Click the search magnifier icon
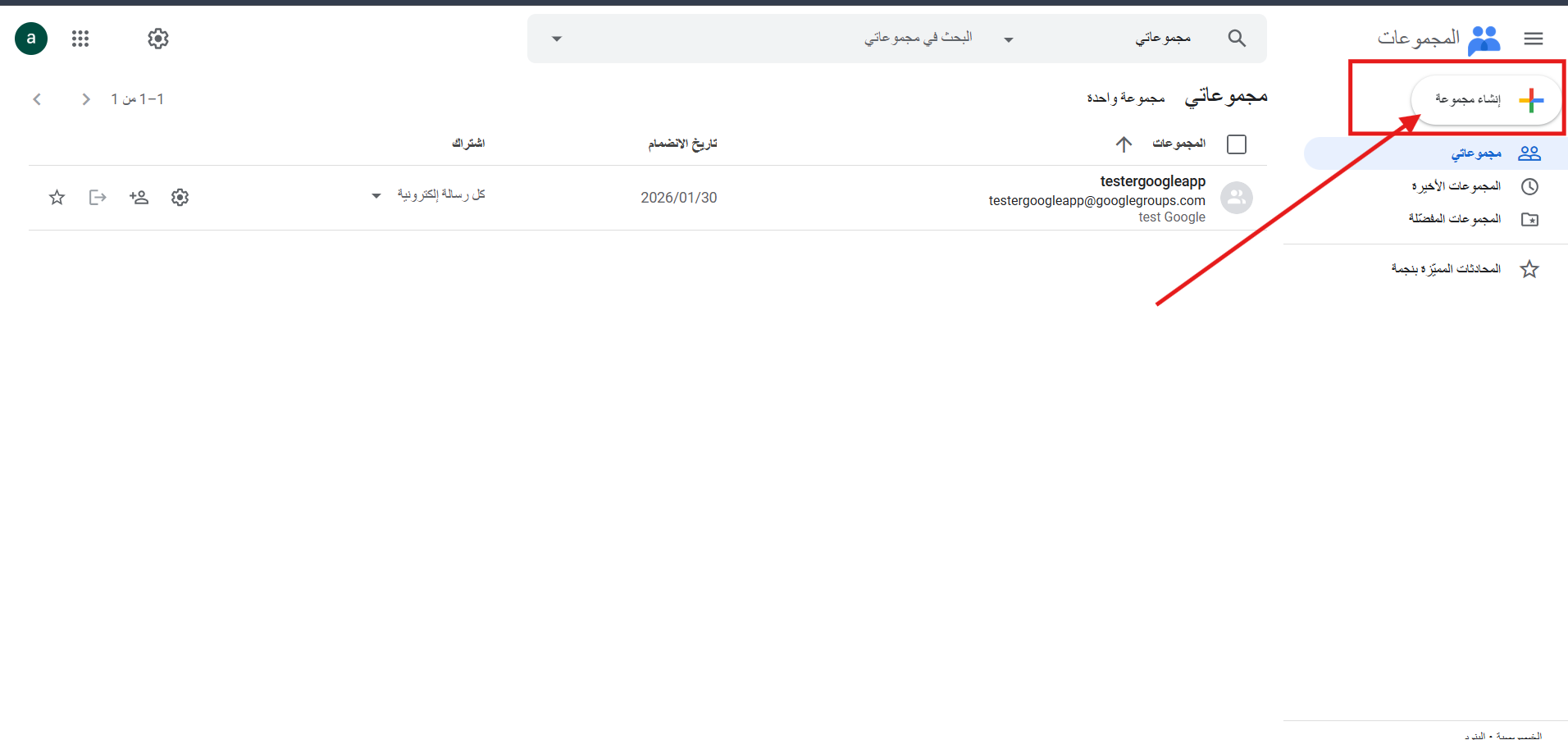Image resolution: width=1568 pixels, height=740 pixels. (x=1237, y=39)
